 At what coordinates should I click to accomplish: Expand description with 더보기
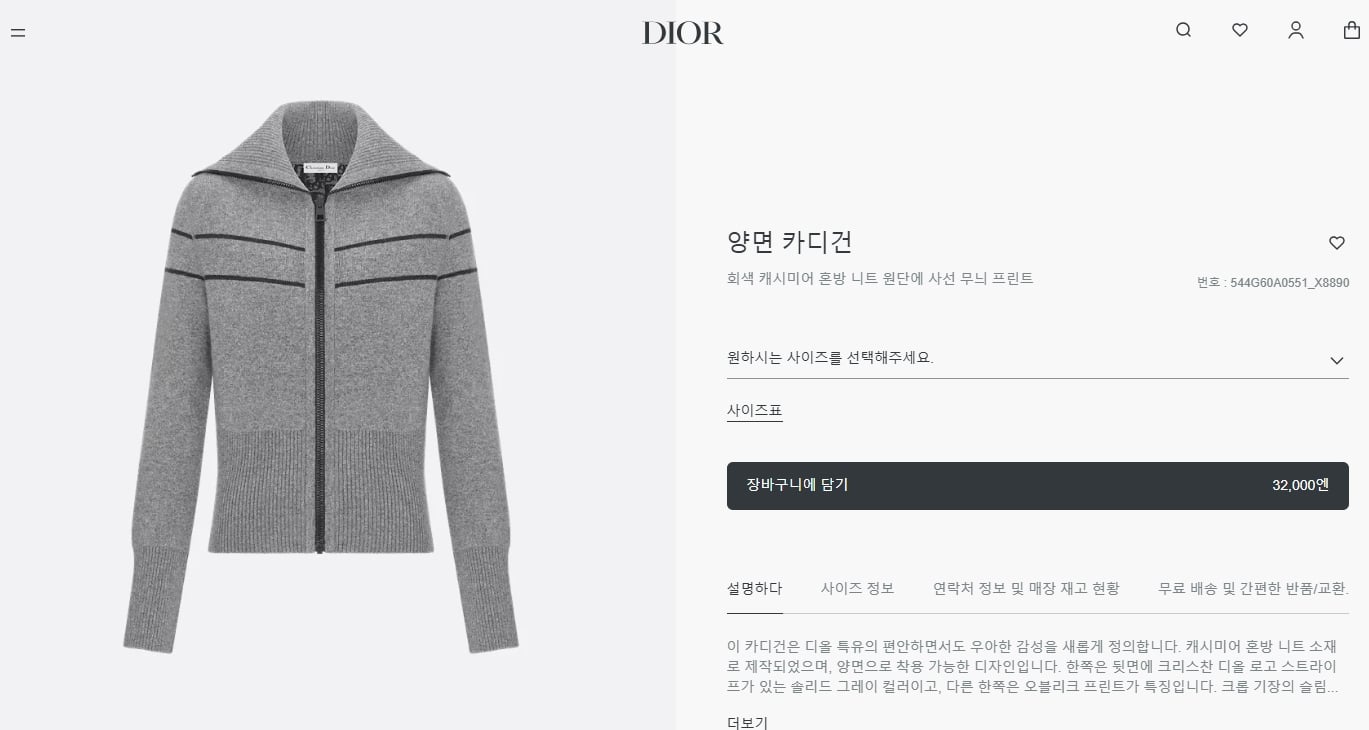tap(747, 722)
